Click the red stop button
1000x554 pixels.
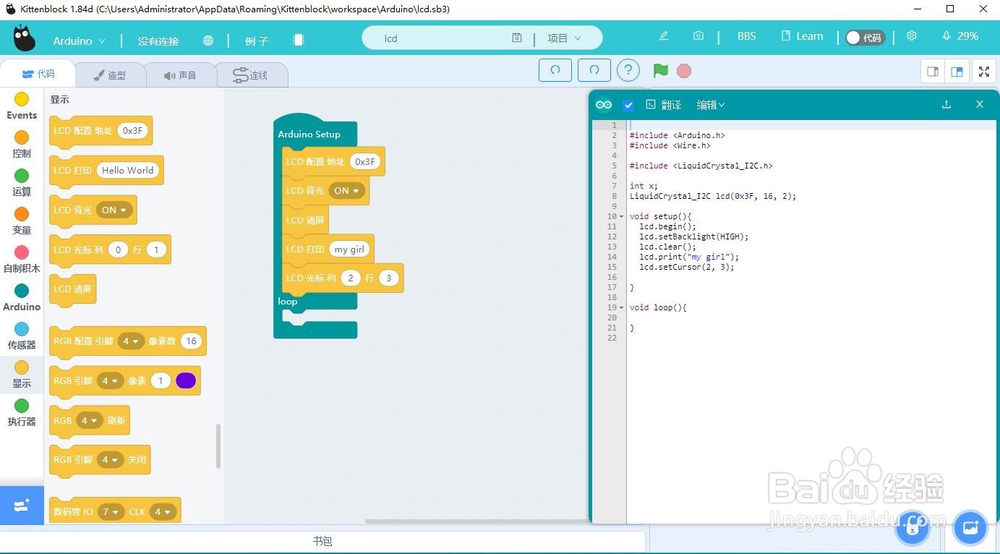tap(684, 71)
